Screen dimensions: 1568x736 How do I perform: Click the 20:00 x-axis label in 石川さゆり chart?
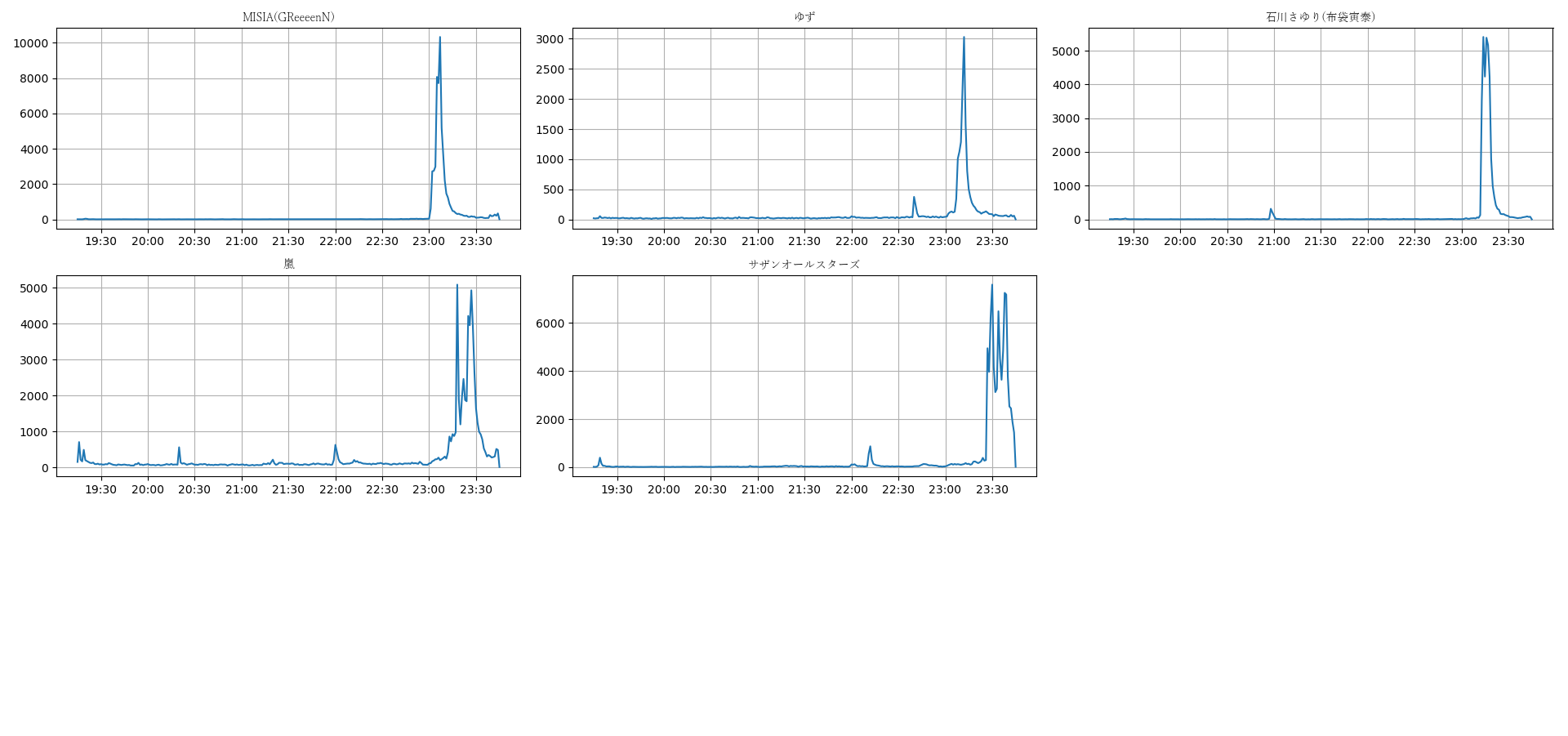(x=1180, y=241)
